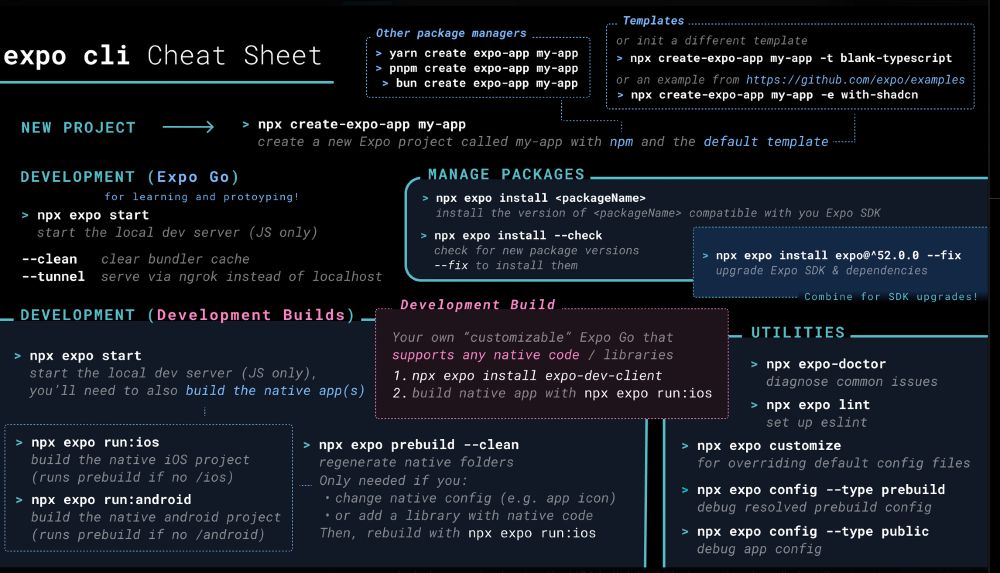Click the '--clean' flag text

(49, 259)
